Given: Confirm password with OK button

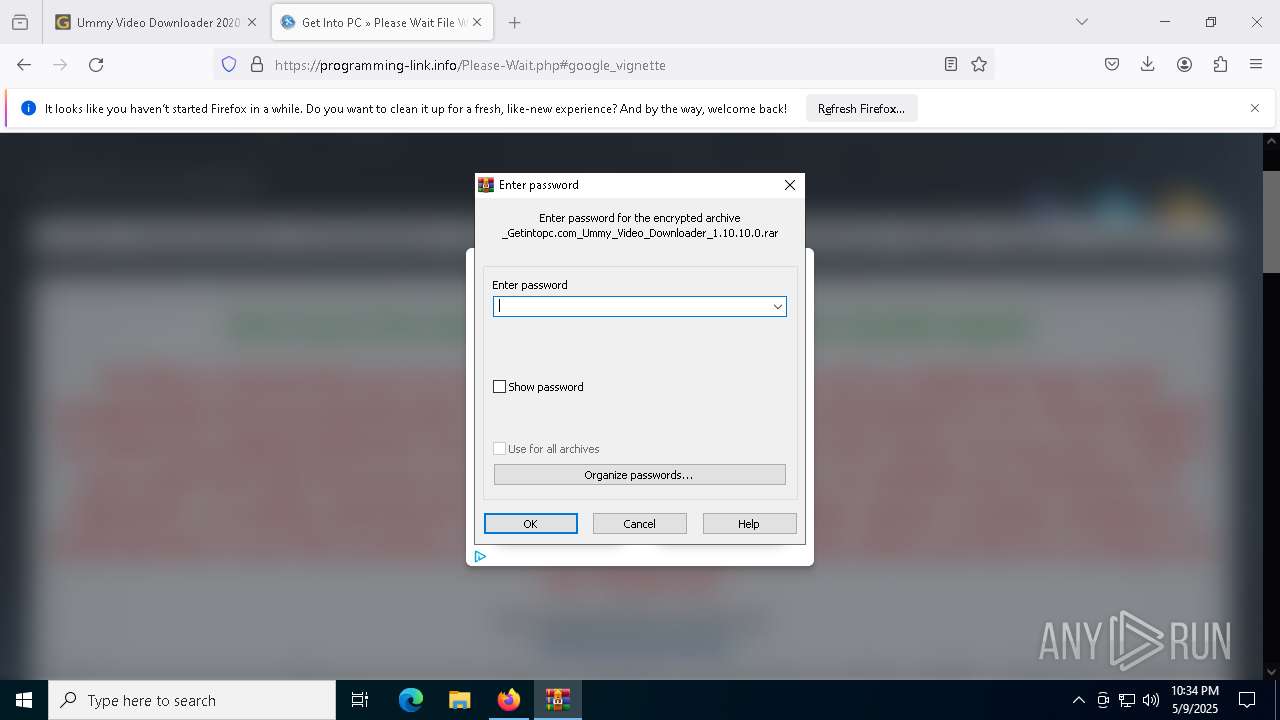Looking at the screenshot, I should coord(530,524).
